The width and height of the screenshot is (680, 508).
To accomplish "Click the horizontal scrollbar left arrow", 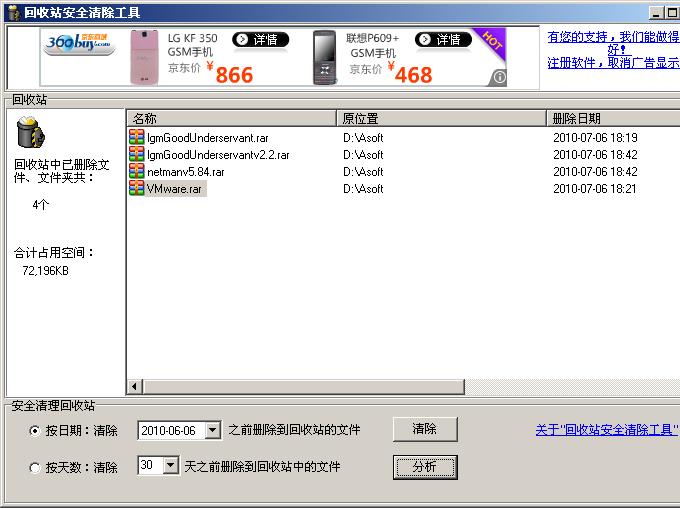I will point(135,386).
